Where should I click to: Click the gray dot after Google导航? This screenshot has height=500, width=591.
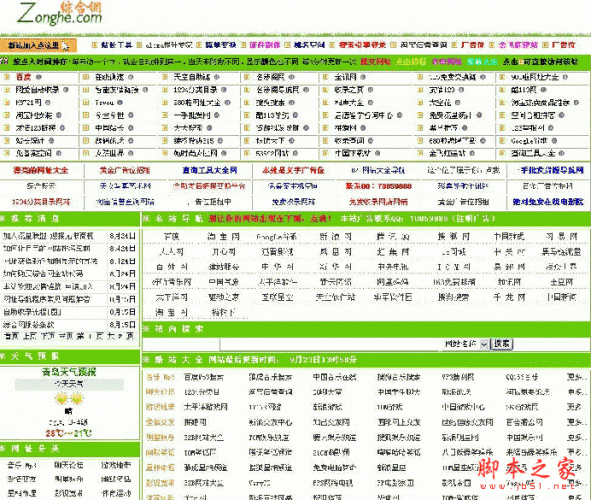[x=554, y=141]
